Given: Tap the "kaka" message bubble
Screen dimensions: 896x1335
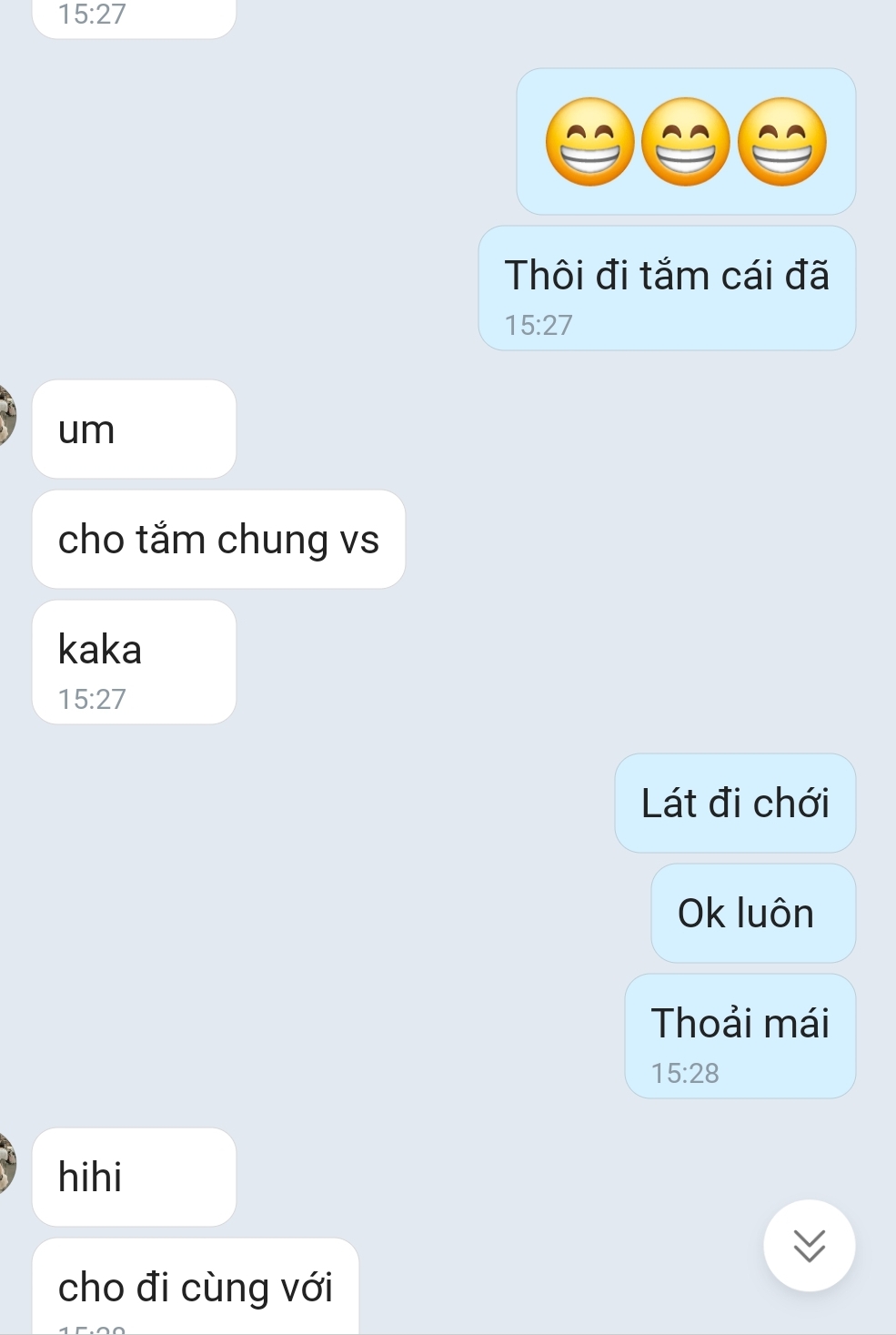Looking at the screenshot, I should [134, 662].
